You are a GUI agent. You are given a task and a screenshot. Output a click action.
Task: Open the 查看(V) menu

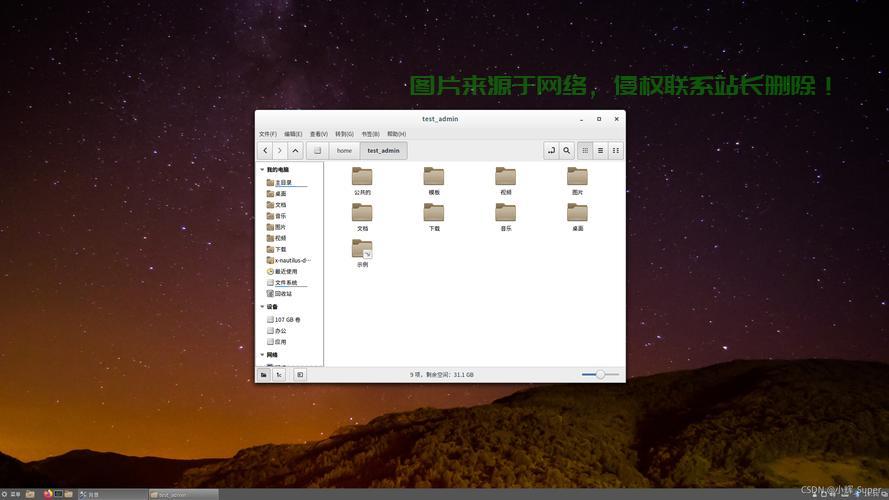(x=318, y=134)
